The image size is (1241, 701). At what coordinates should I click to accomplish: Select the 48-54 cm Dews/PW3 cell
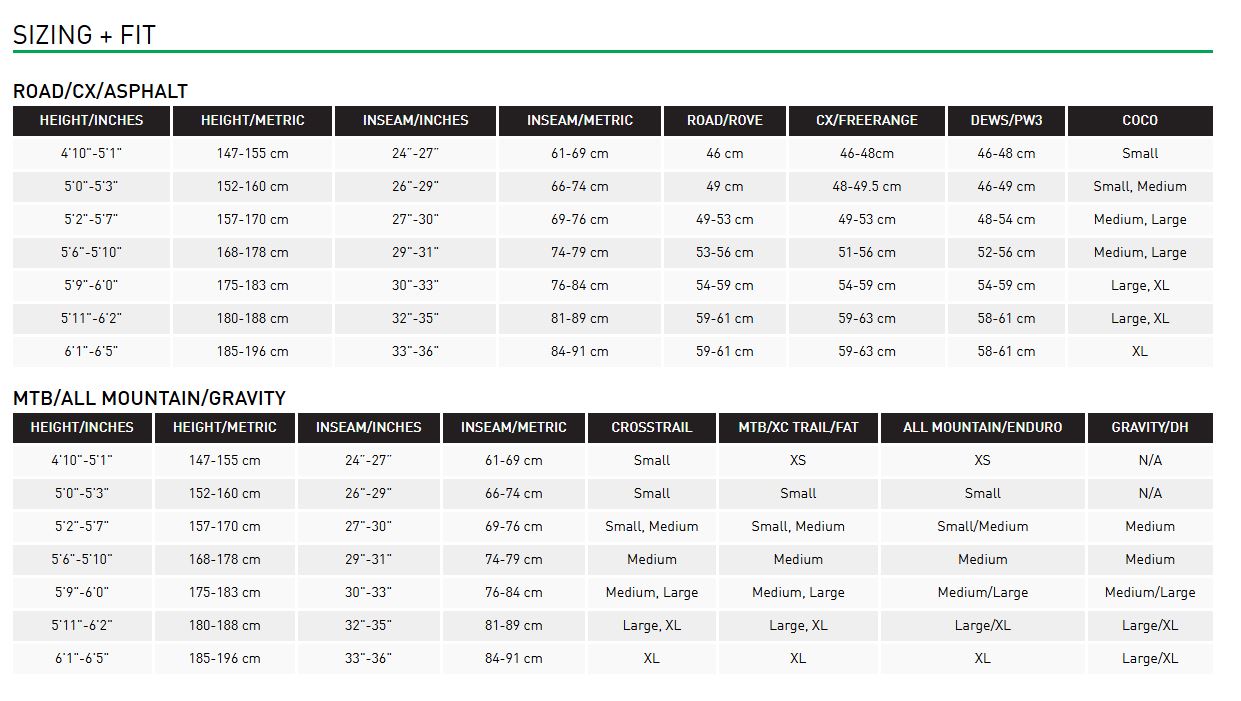tap(1006, 219)
